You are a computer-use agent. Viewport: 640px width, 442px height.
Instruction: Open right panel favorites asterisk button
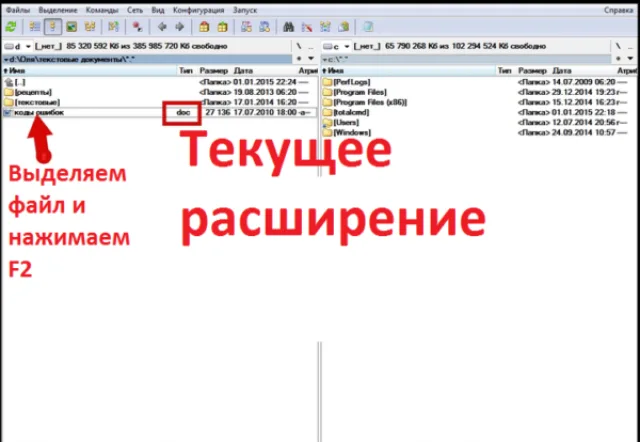[618, 59]
